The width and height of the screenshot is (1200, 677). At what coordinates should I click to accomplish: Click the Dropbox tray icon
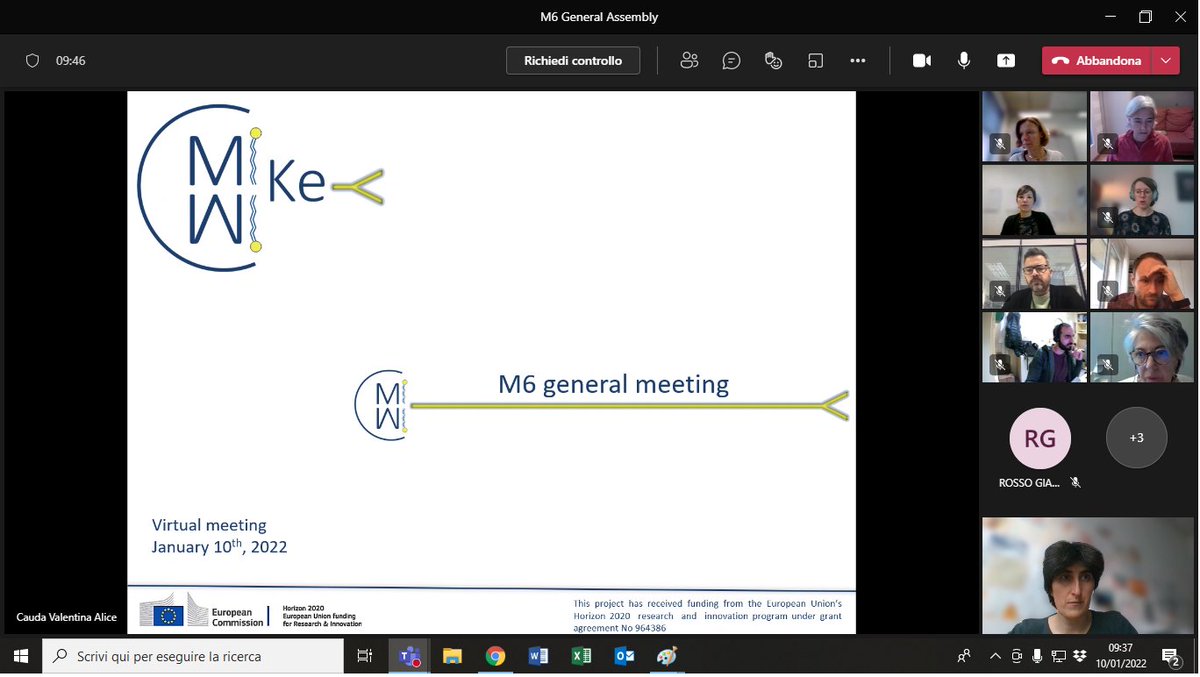click(1080, 656)
